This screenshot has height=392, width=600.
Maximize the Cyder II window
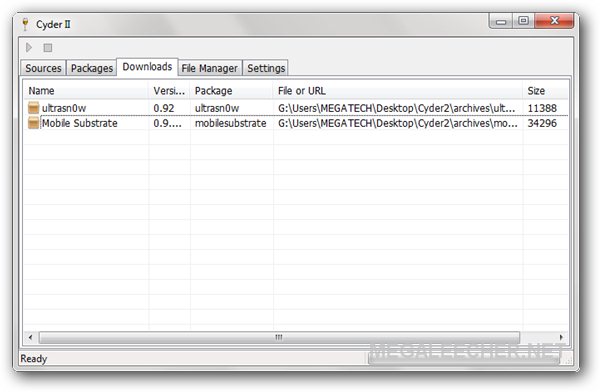[x=523, y=21]
